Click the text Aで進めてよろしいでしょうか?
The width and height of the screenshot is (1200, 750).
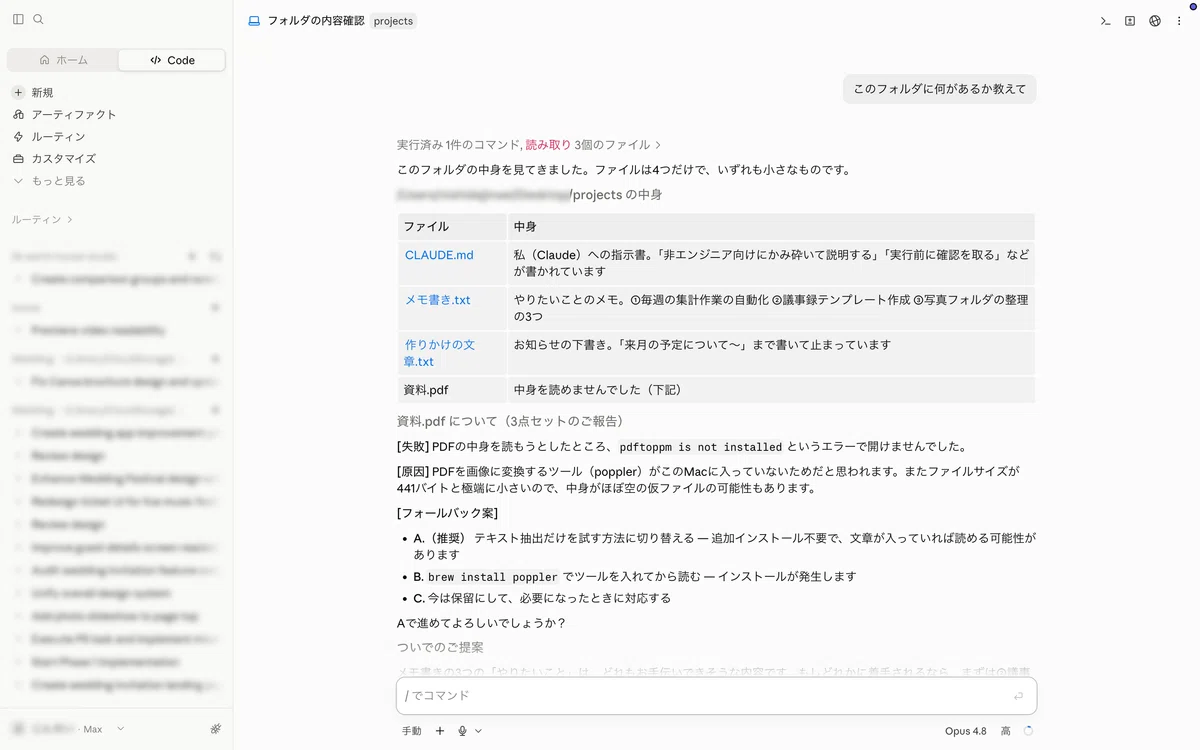tap(481, 623)
